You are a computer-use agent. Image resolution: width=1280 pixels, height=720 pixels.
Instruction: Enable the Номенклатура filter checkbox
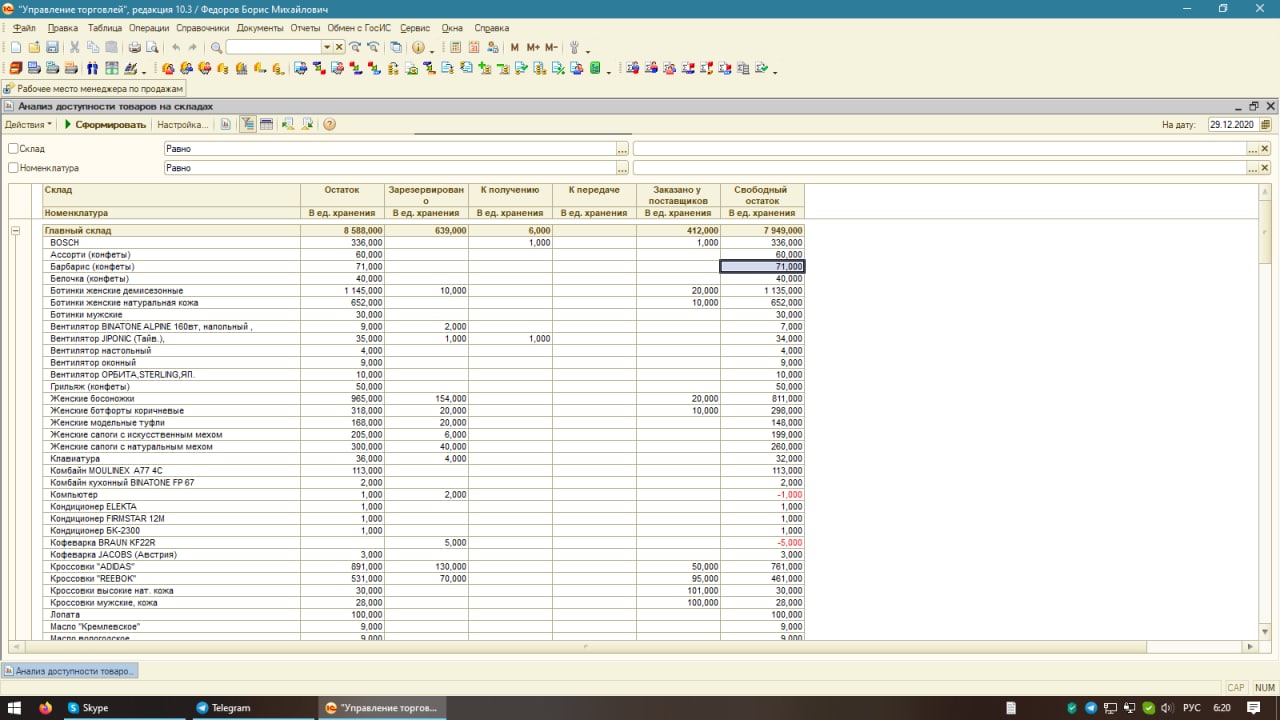(13, 168)
